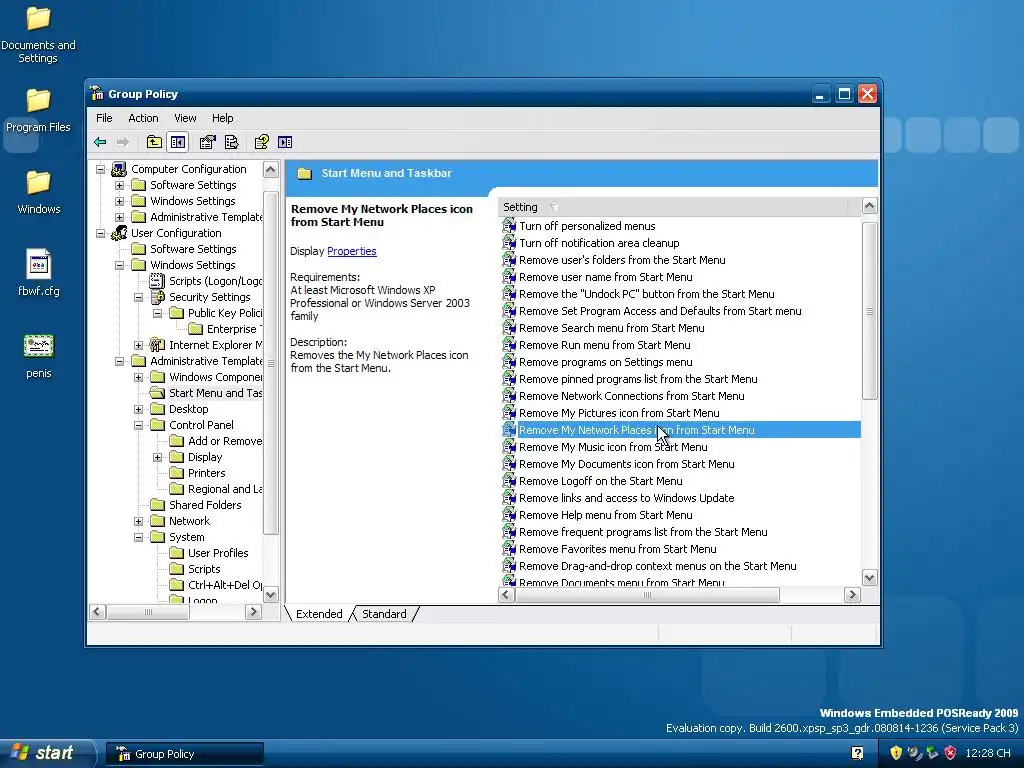Click the language bar help icon in taskbar

point(857,753)
